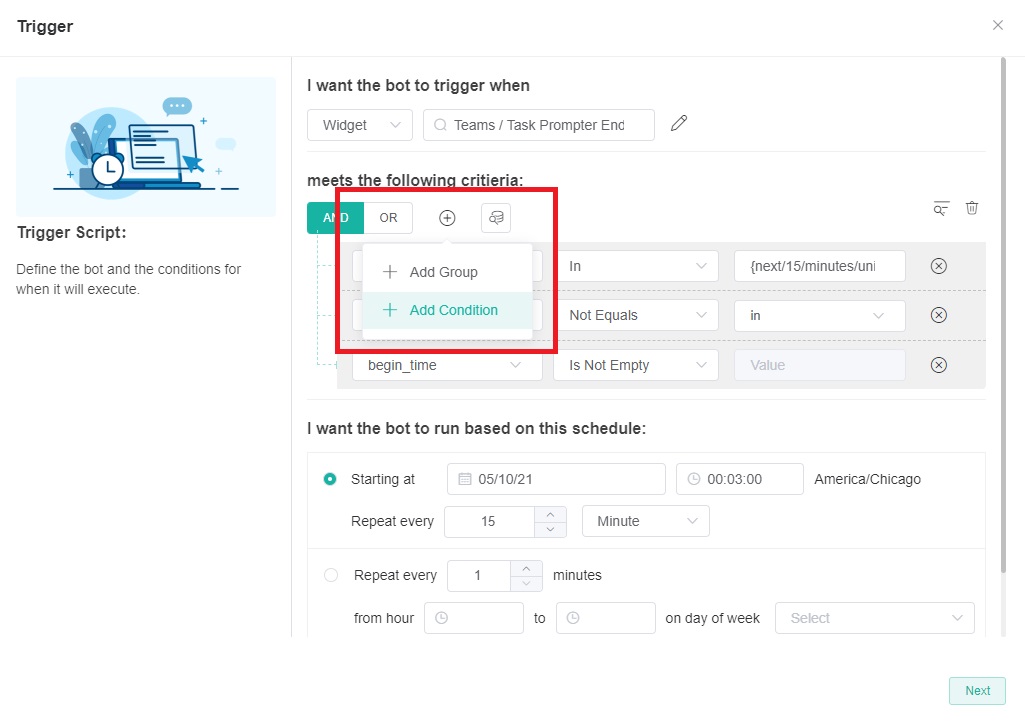This screenshot has height=721, width=1025.
Task: Remove the begin_time criteria row
Action: coord(939,365)
